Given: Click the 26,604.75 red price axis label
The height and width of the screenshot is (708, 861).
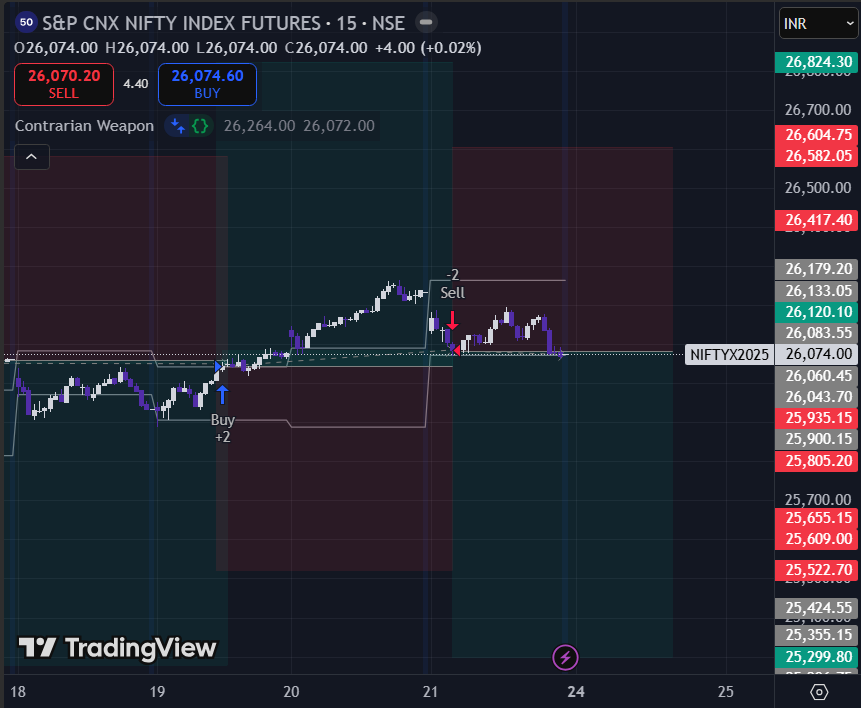Looking at the screenshot, I should (x=818, y=135).
